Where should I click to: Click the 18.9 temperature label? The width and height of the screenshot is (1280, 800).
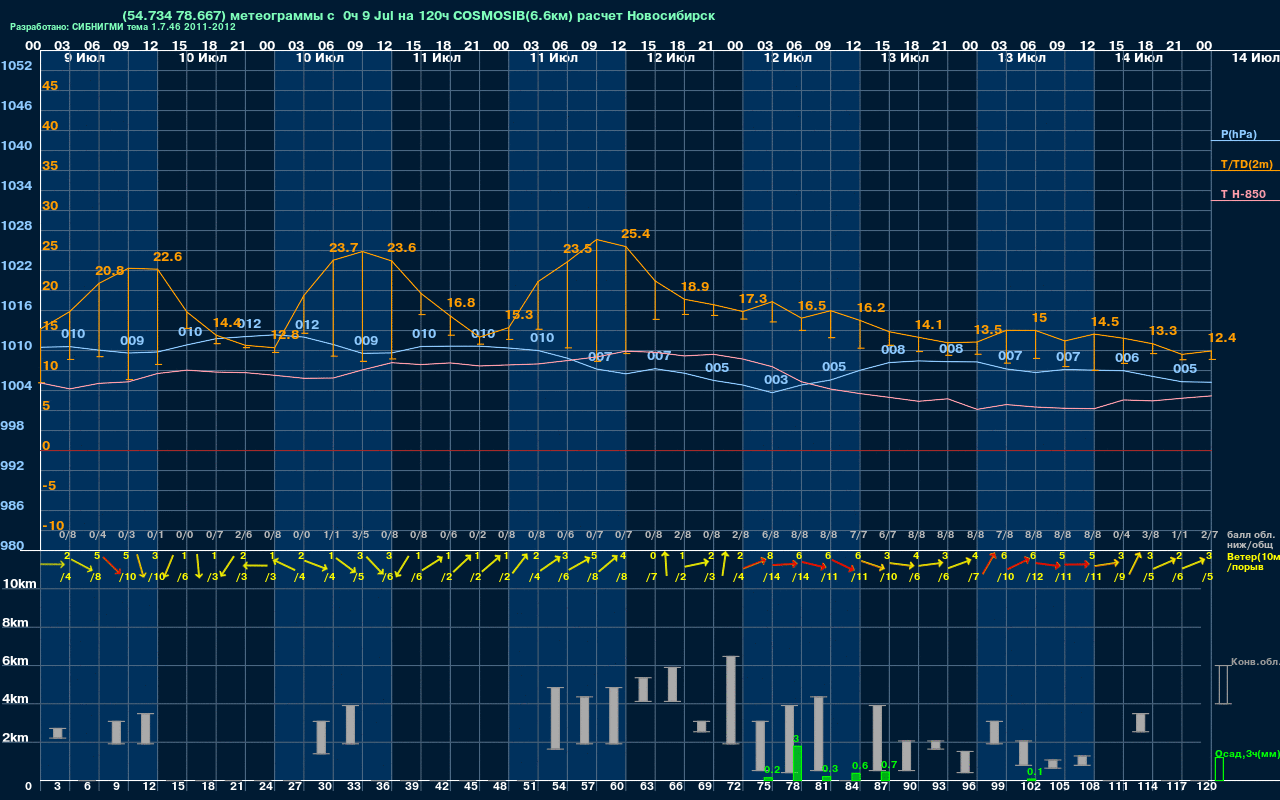tap(694, 287)
